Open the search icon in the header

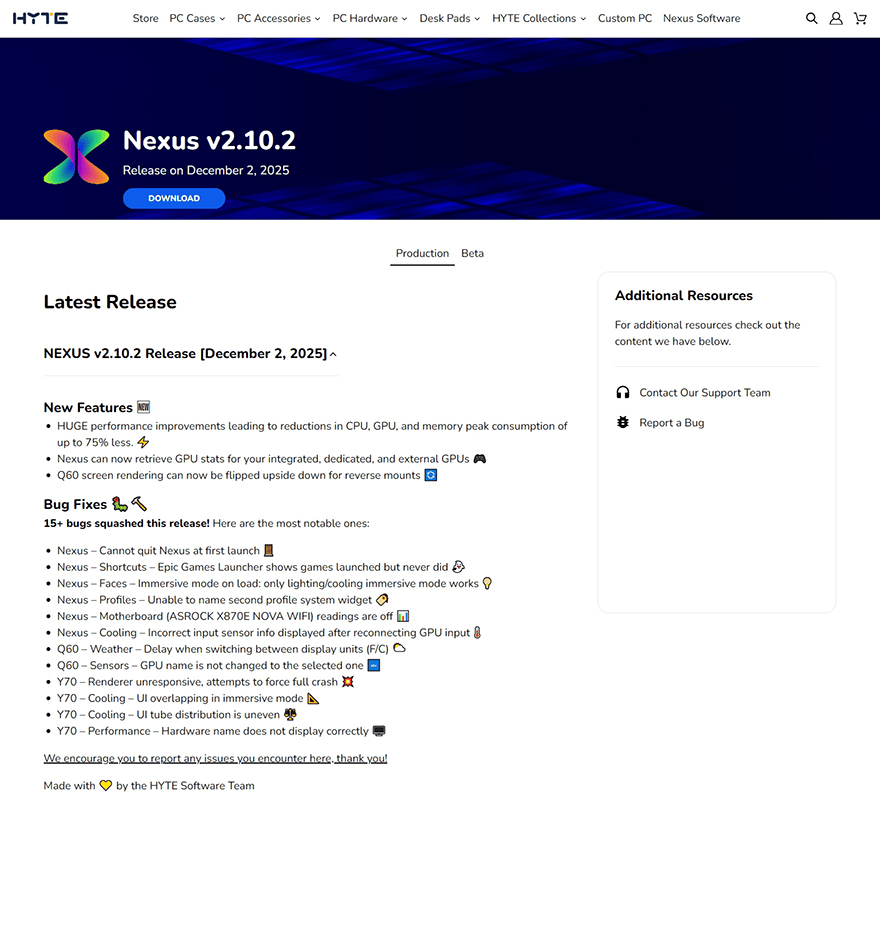[x=812, y=18]
